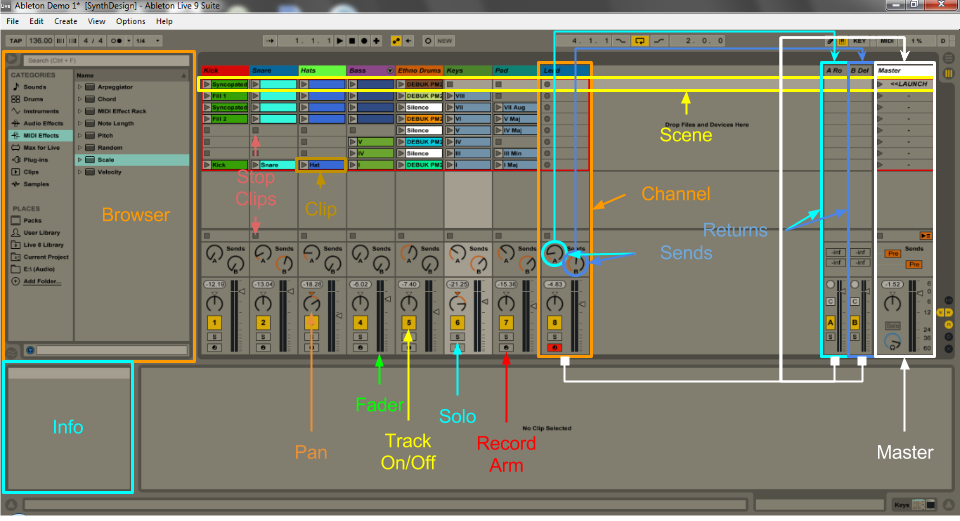Toggle Track Activator 4 on Bass track
This screenshot has height=521, width=960.
click(360, 323)
